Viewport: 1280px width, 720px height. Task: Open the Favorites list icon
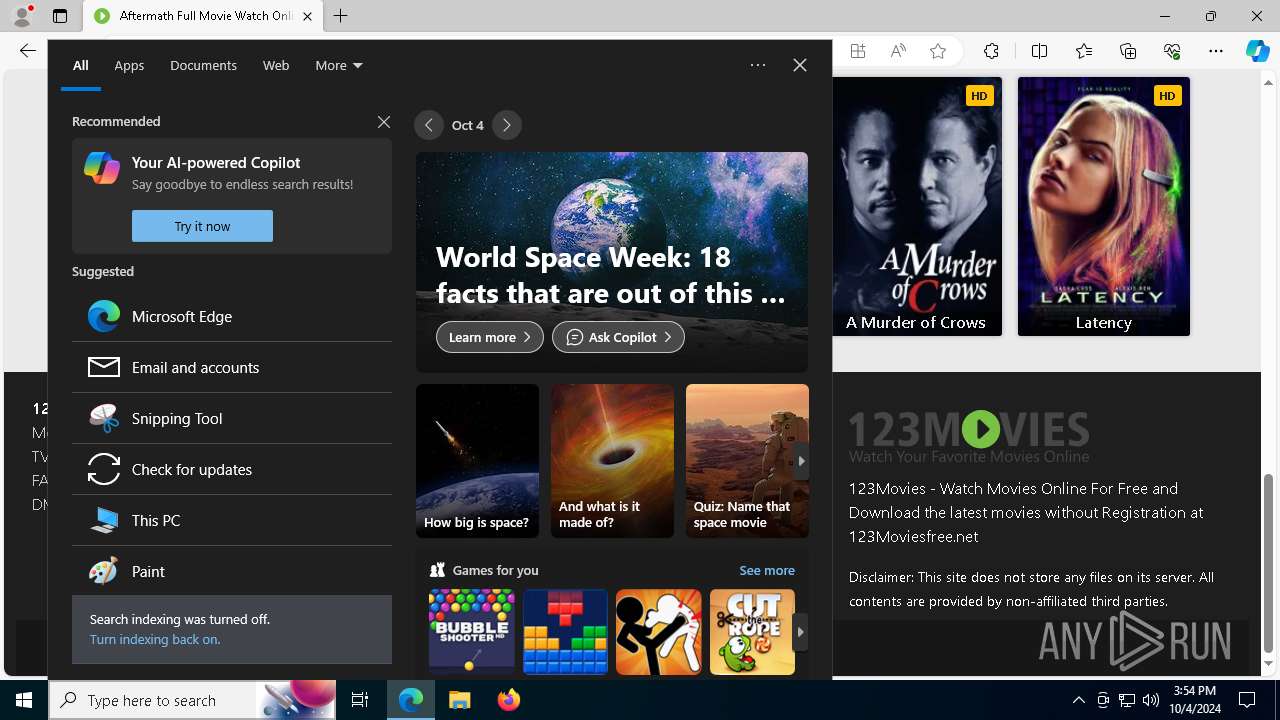click(x=1084, y=51)
